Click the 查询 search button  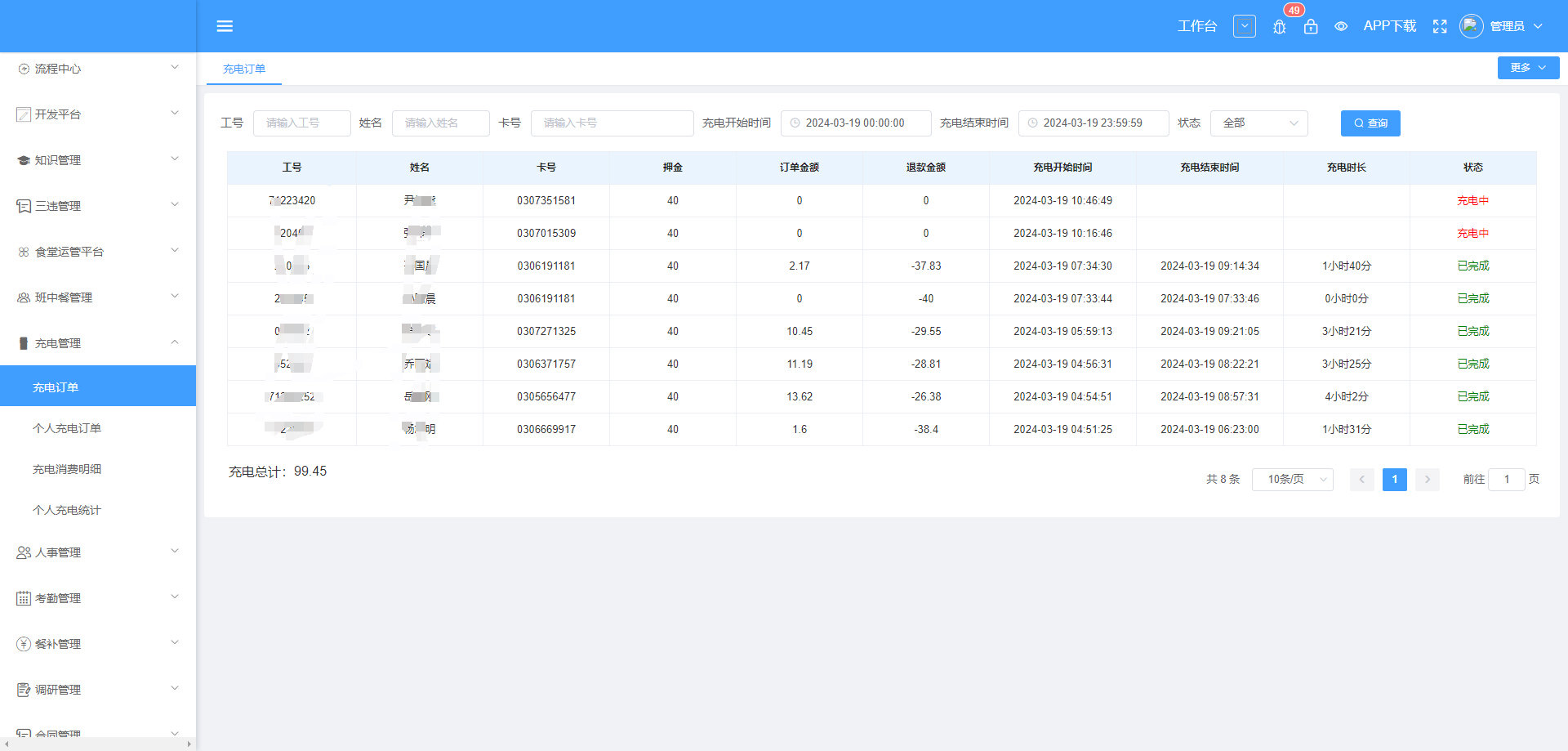[1370, 123]
